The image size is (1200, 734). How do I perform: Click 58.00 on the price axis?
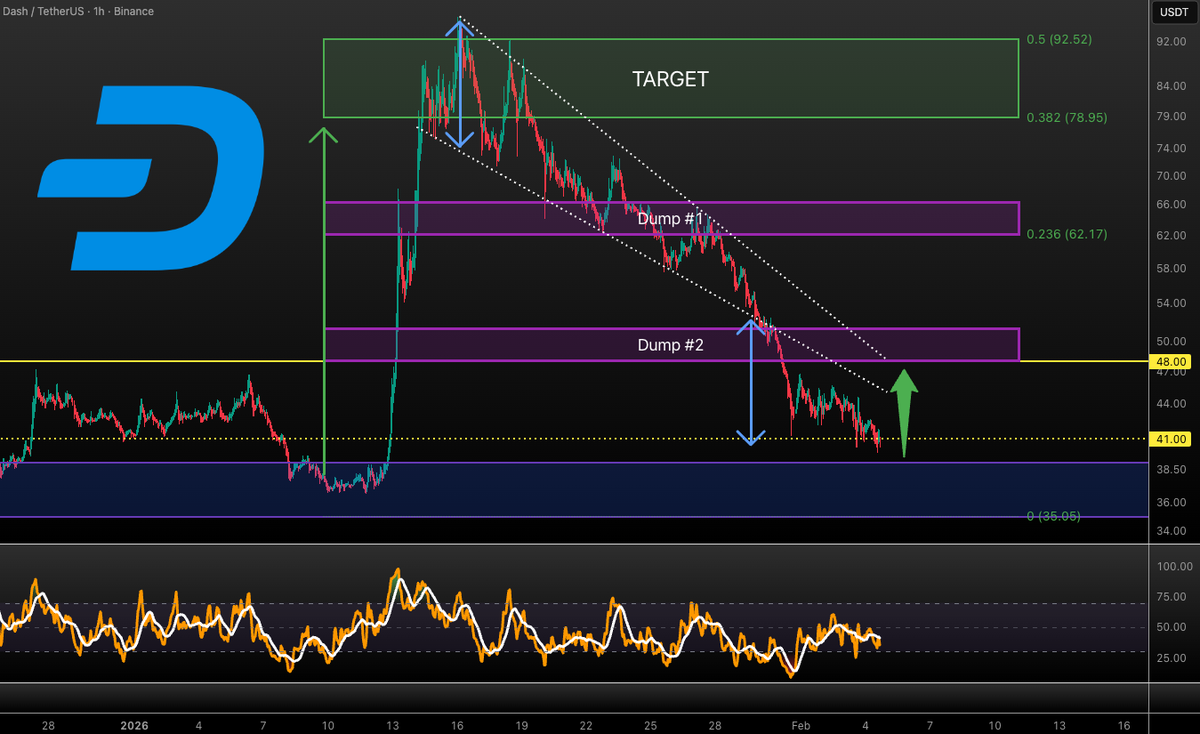tap(1171, 270)
